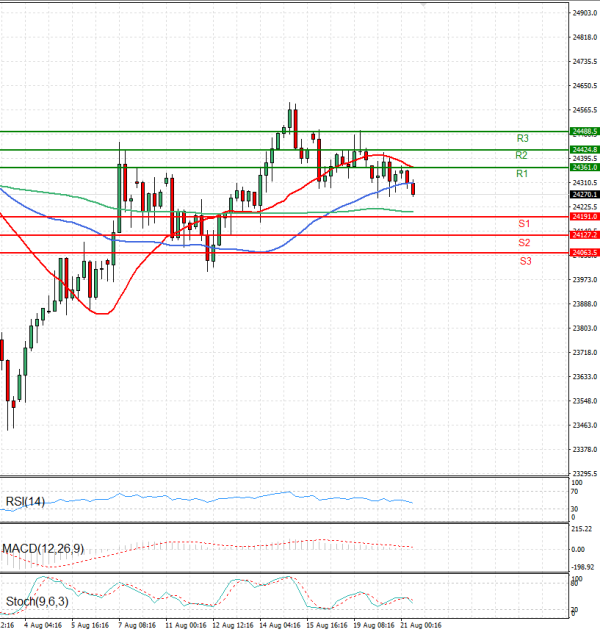600x632 pixels.
Task: Click the 24650.5 price axis value
Action: [x=585, y=86]
